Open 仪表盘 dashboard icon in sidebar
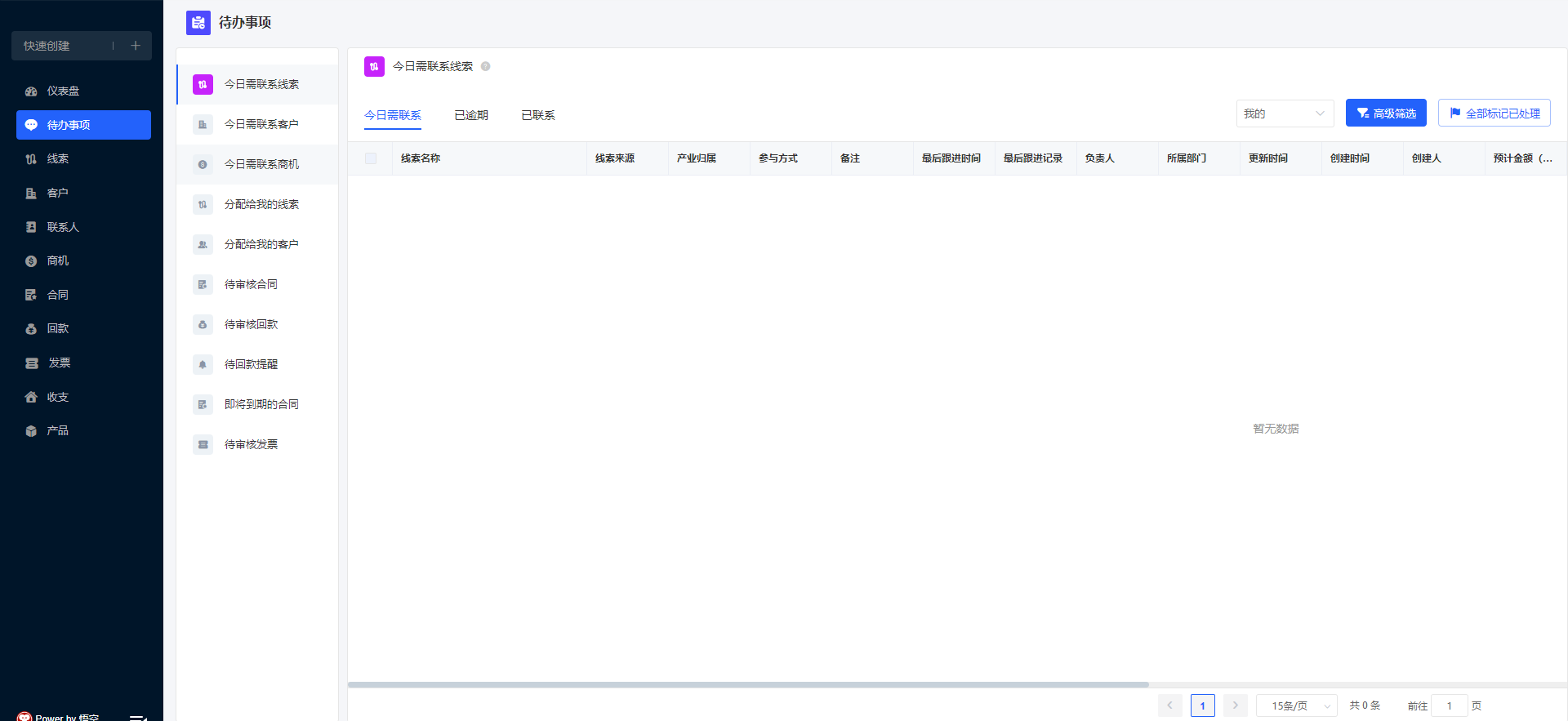 click(x=31, y=91)
